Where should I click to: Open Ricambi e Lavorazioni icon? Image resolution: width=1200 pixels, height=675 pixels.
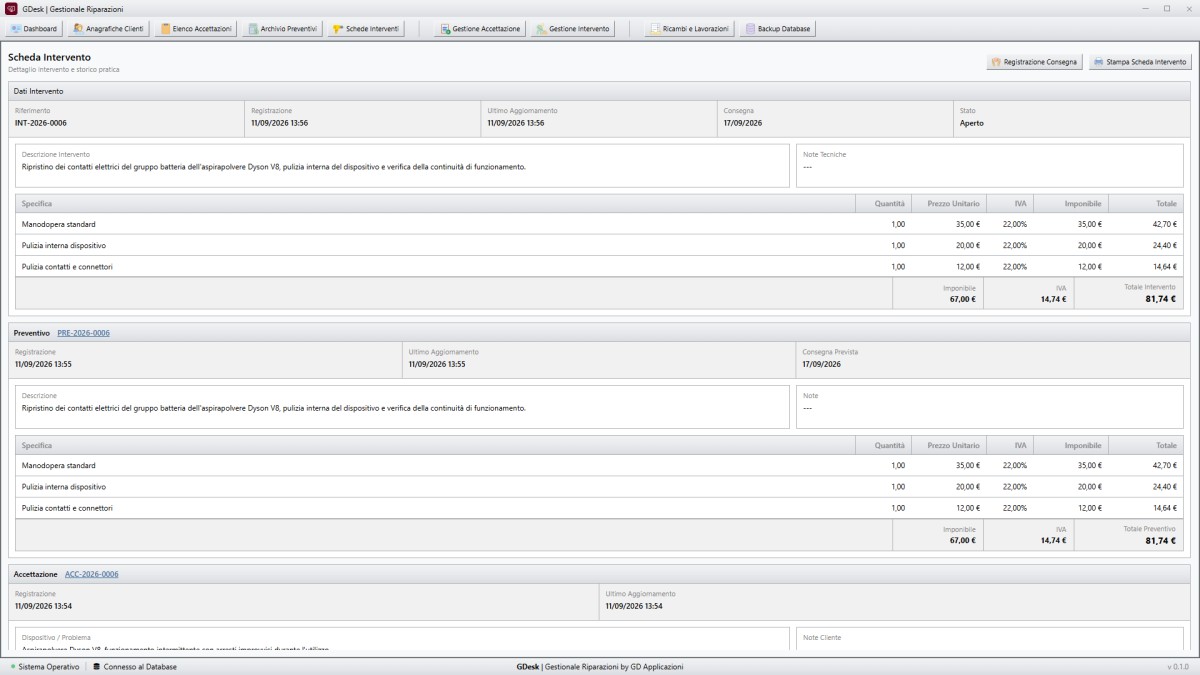(655, 29)
